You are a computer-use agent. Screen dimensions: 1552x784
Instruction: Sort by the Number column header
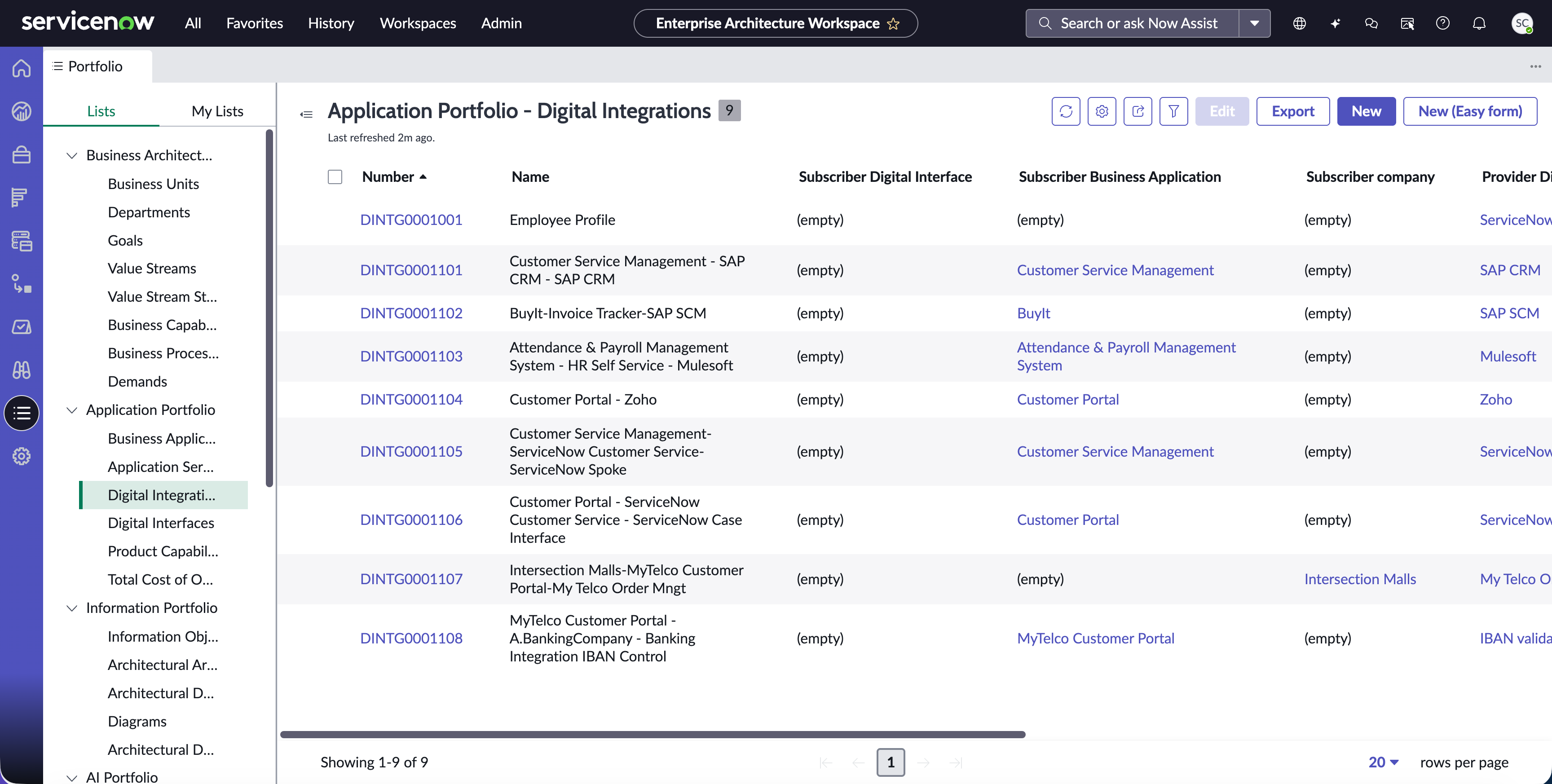pos(394,176)
